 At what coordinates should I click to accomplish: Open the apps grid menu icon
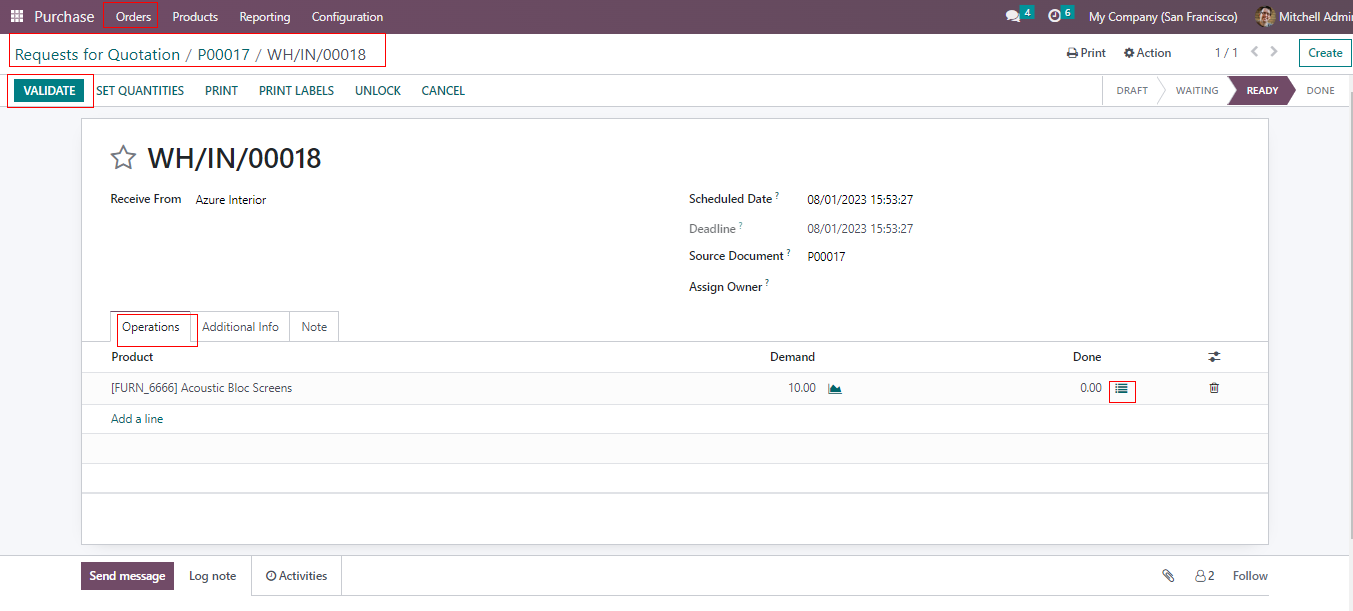tap(17, 17)
